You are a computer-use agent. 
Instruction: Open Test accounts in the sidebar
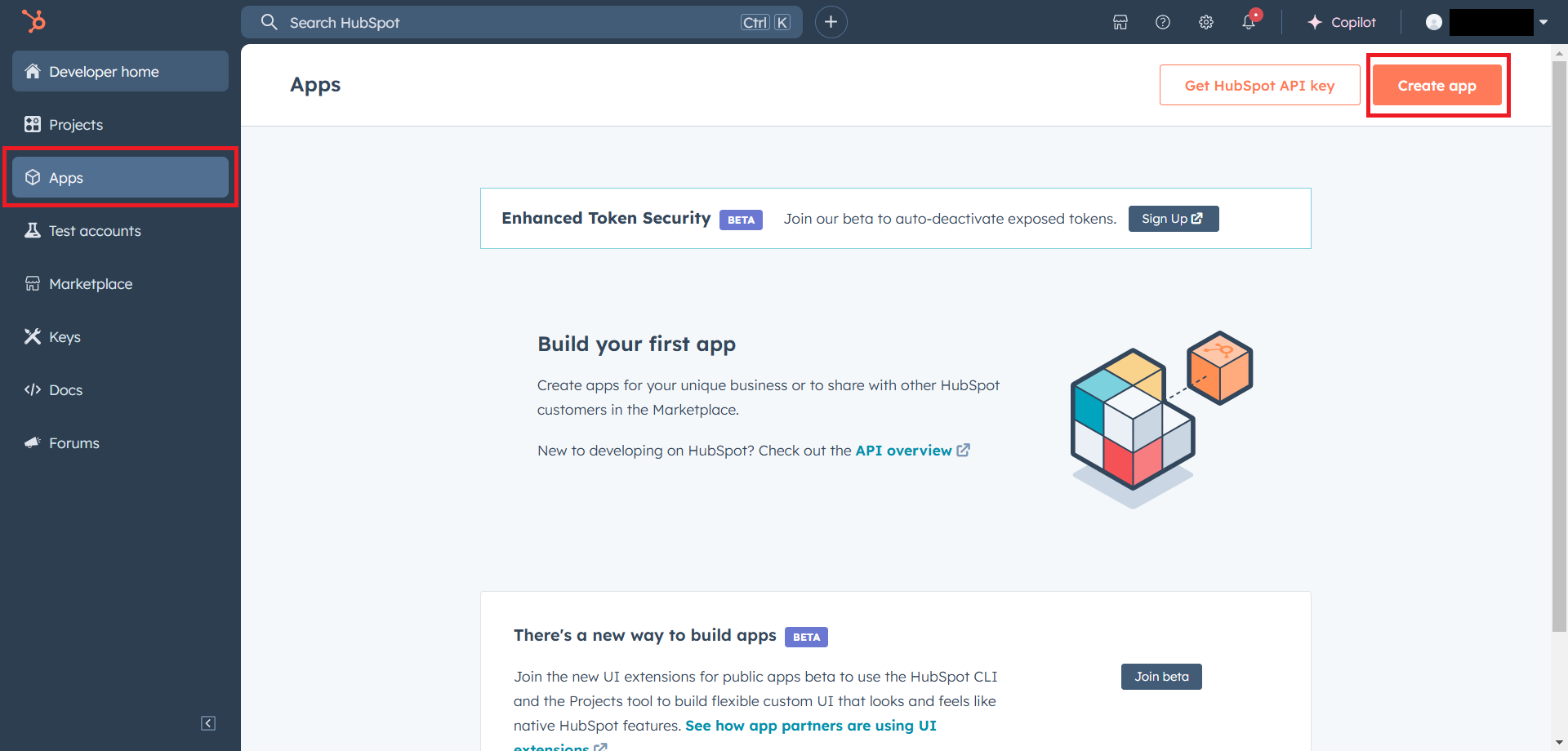[120, 230]
